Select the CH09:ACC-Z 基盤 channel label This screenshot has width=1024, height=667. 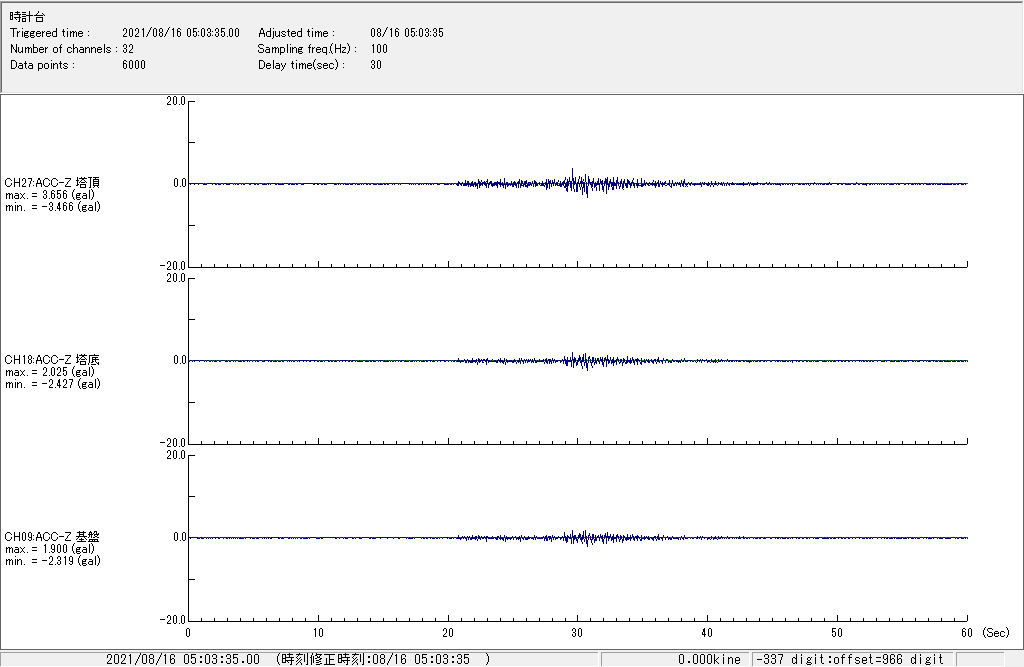pos(52,537)
